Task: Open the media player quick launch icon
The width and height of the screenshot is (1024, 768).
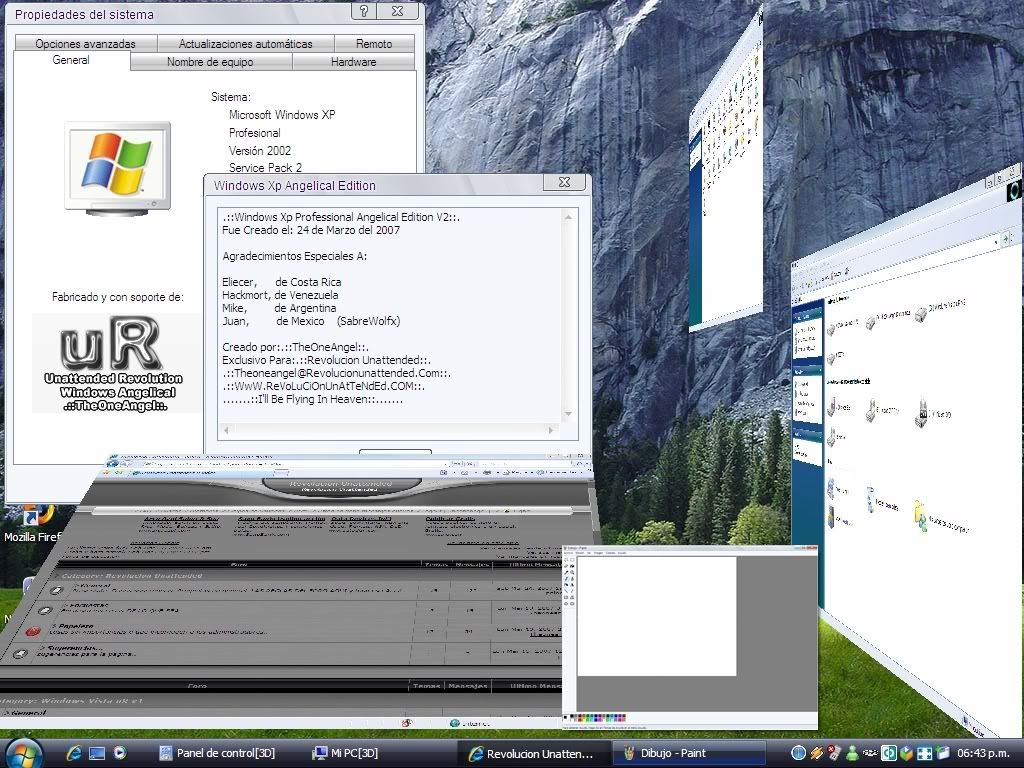Action: click(x=120, y=753)
